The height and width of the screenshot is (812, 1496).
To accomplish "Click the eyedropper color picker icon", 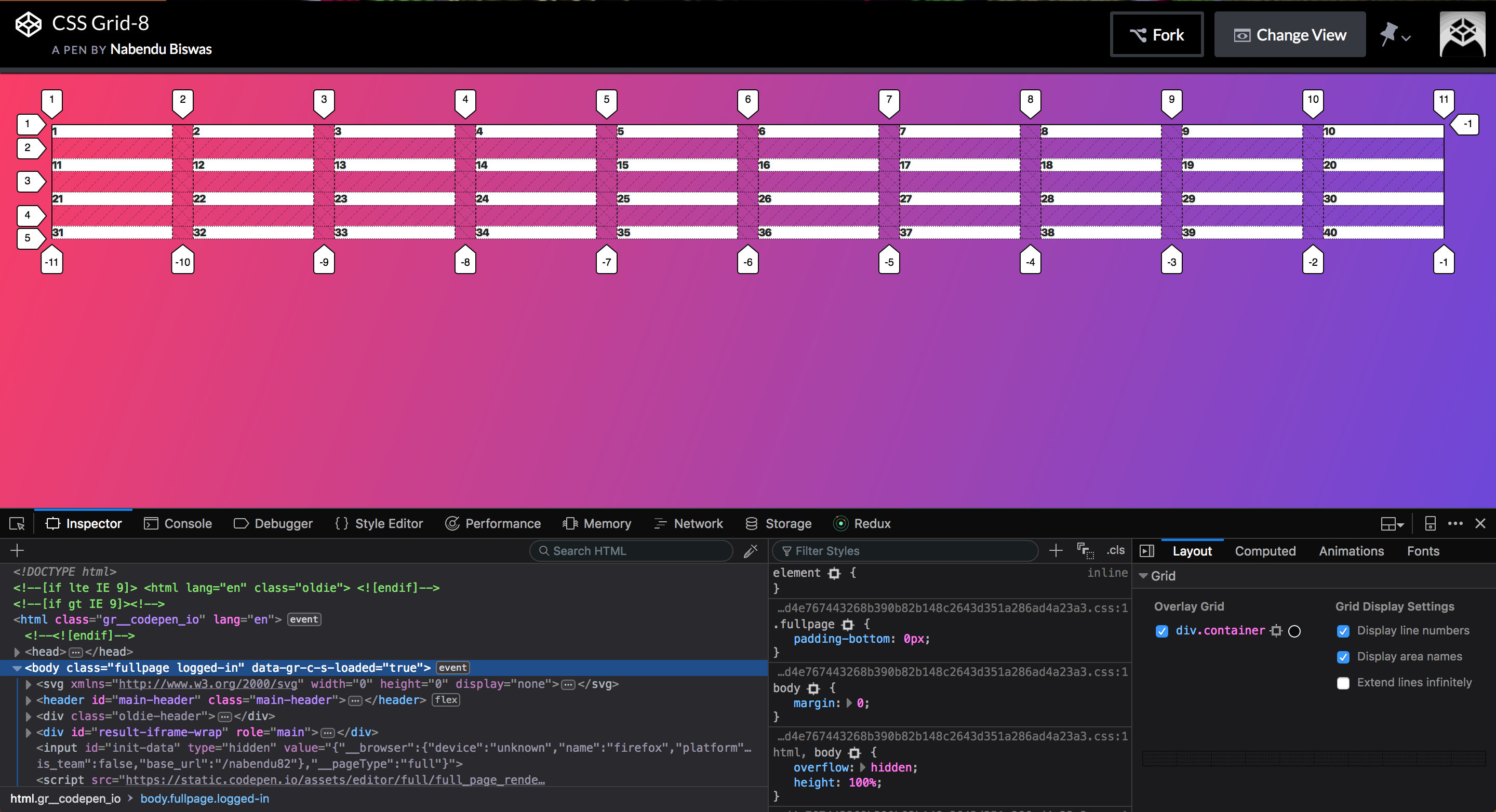I will (x=750, y=551).
